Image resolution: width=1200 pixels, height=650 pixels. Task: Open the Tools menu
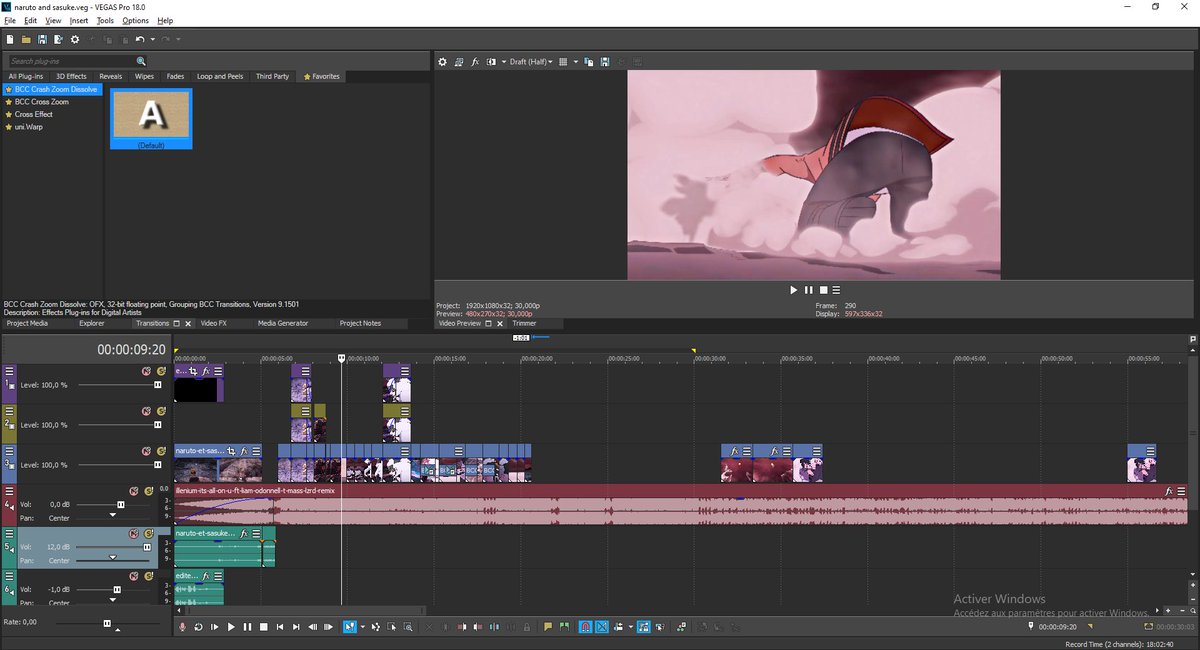[x=105, y=20]
